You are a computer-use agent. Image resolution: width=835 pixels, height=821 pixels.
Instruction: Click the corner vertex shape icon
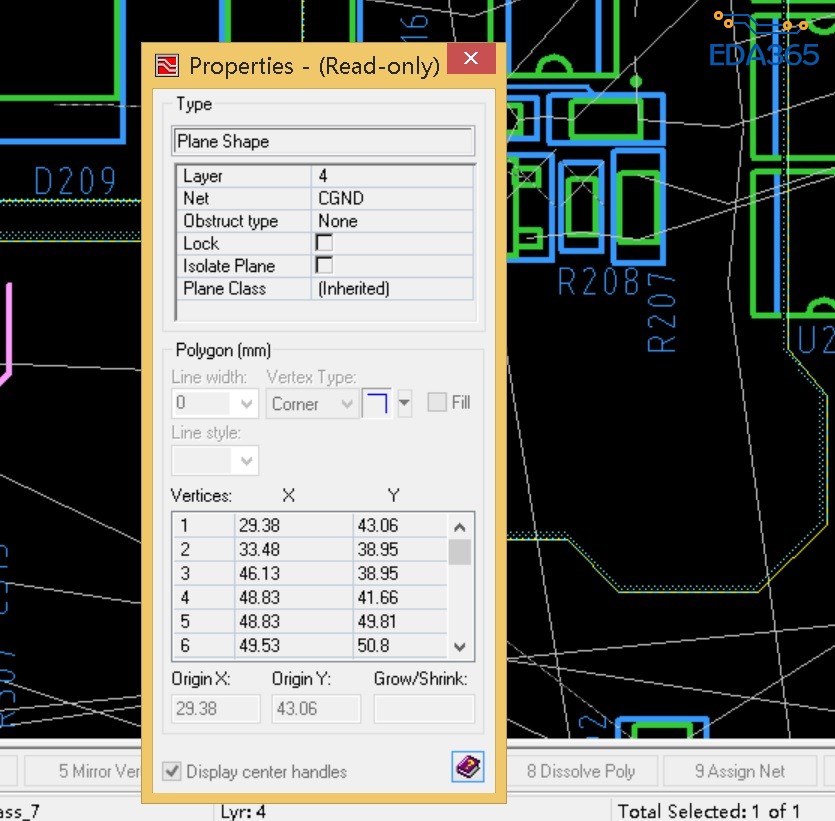tap(376, 404)
